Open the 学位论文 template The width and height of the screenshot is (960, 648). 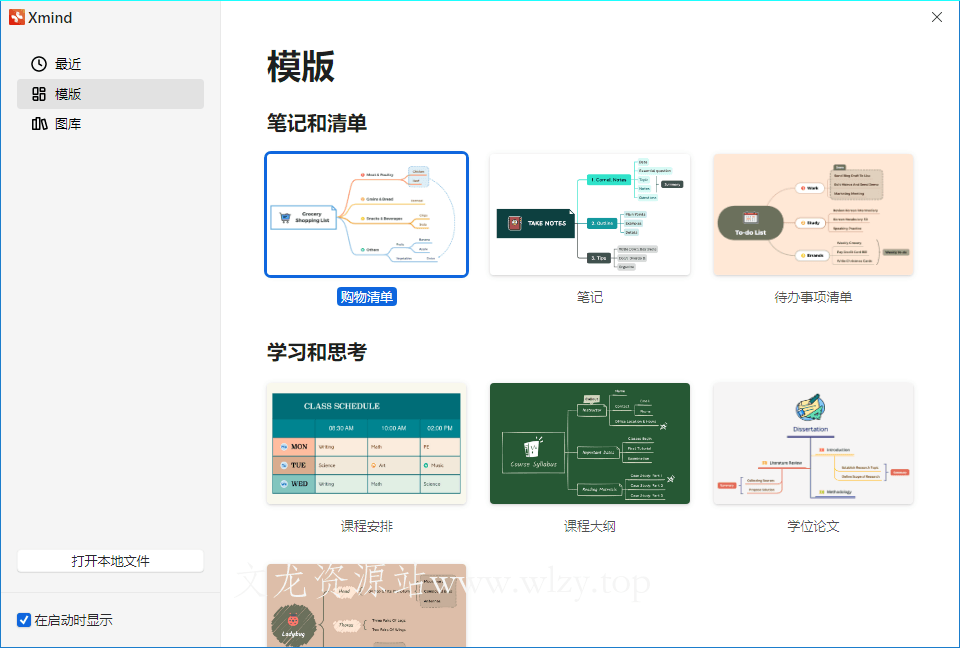coord(812,444)
